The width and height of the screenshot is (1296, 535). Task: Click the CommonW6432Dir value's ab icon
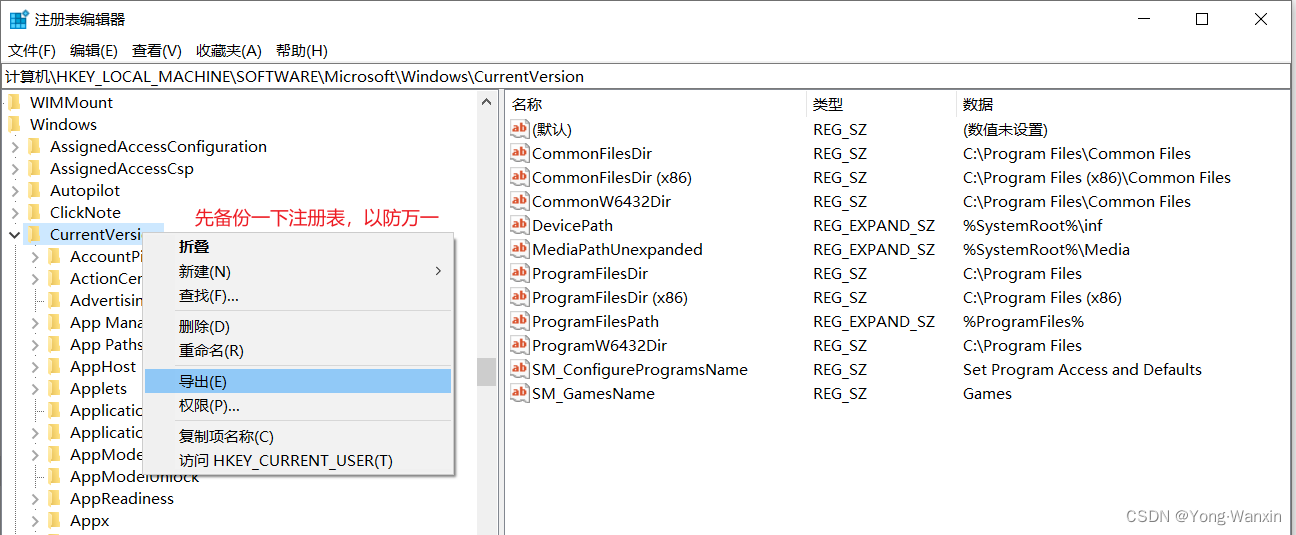pyautogui.click(x=519, y=201)
